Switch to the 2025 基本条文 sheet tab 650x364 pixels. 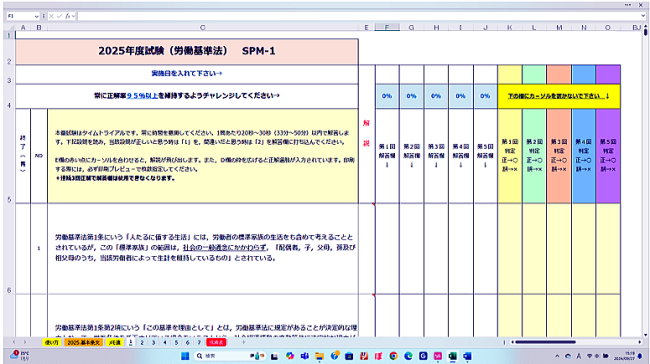[x=83, y=342]
